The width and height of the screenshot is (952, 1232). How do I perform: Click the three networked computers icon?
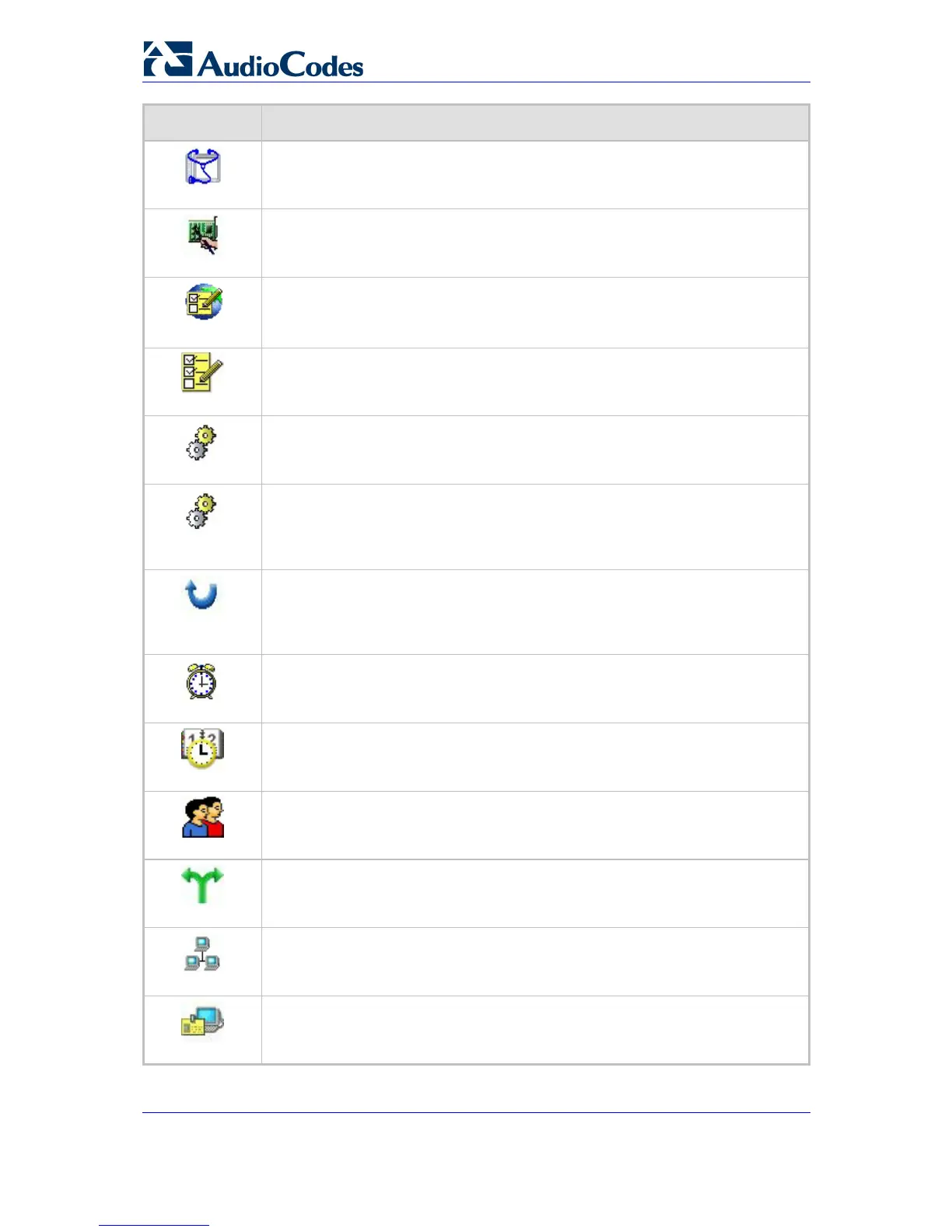tap(202, 954)
